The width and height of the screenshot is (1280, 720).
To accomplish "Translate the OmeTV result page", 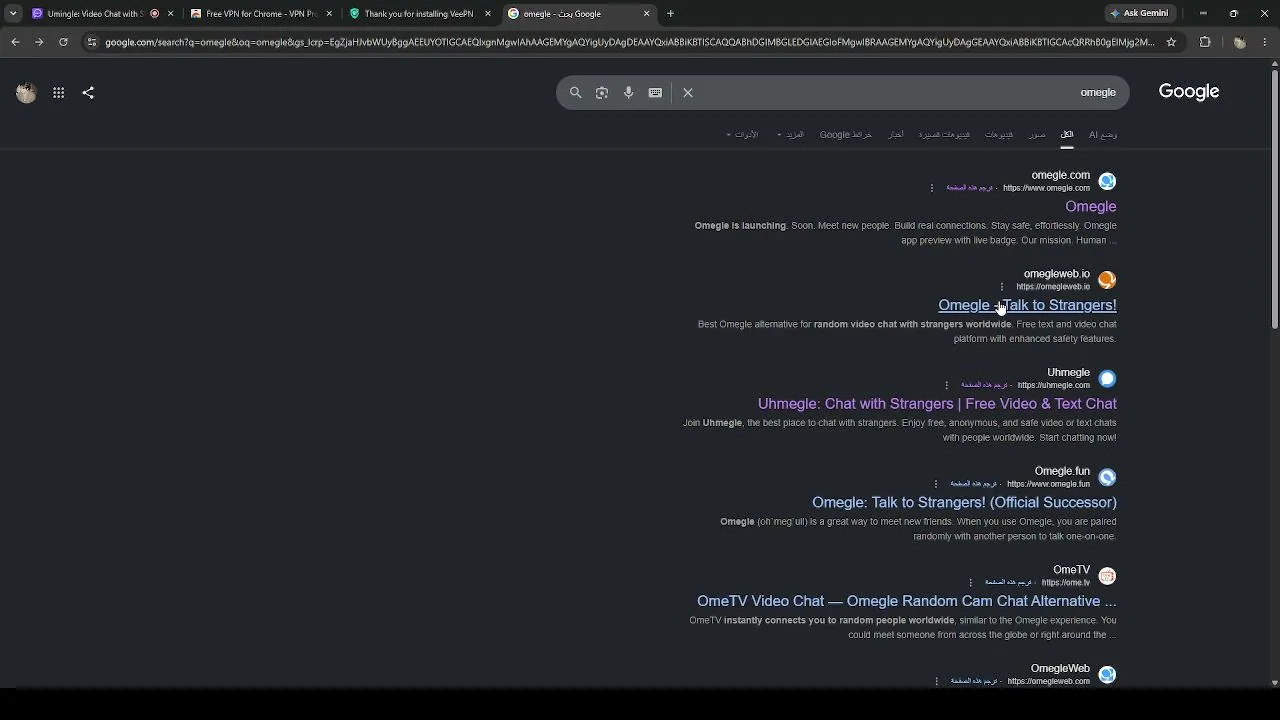I will (1008, 583).
